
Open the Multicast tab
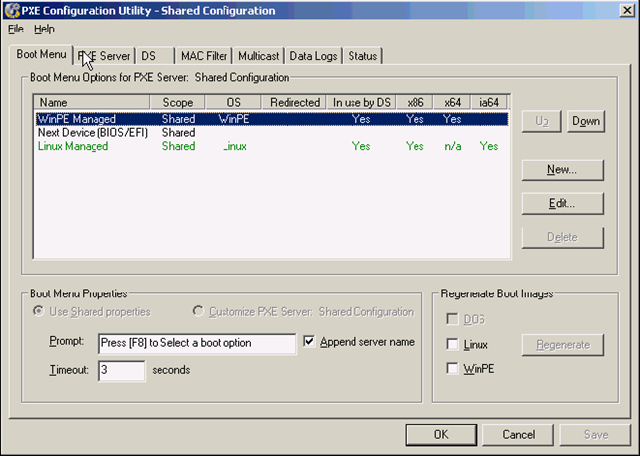click(259, 56)
